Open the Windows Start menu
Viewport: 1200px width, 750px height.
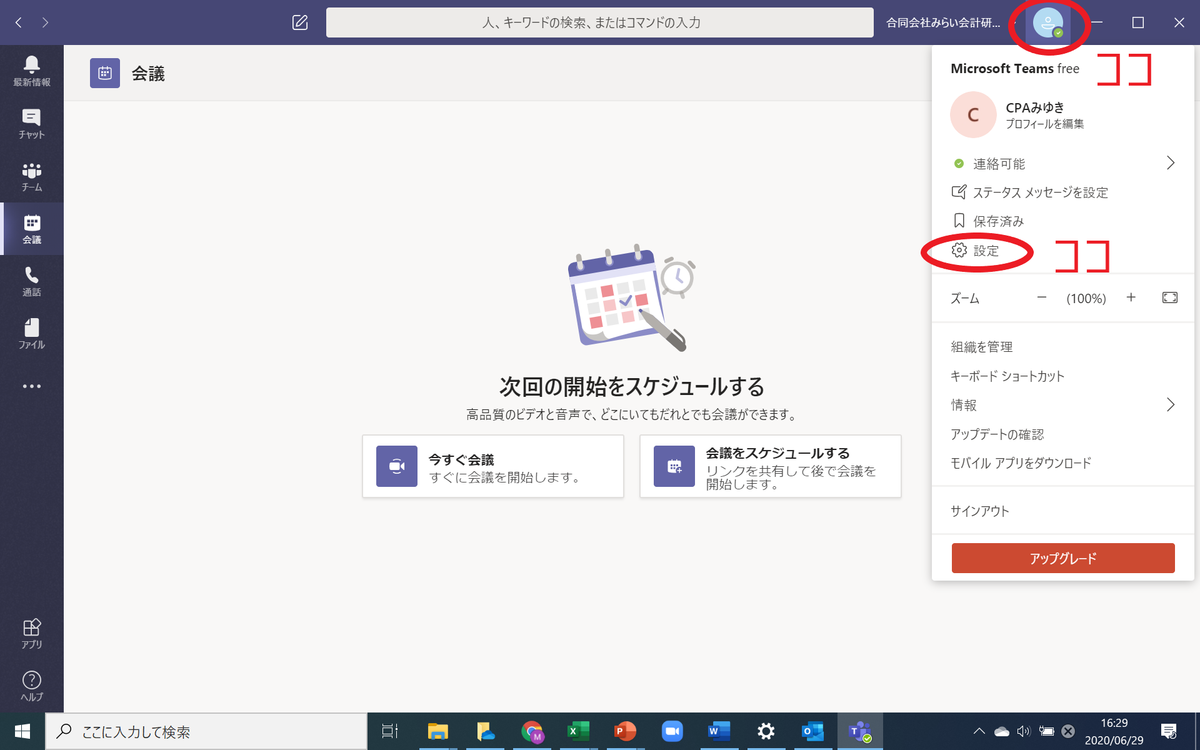(x=22, y=731)
